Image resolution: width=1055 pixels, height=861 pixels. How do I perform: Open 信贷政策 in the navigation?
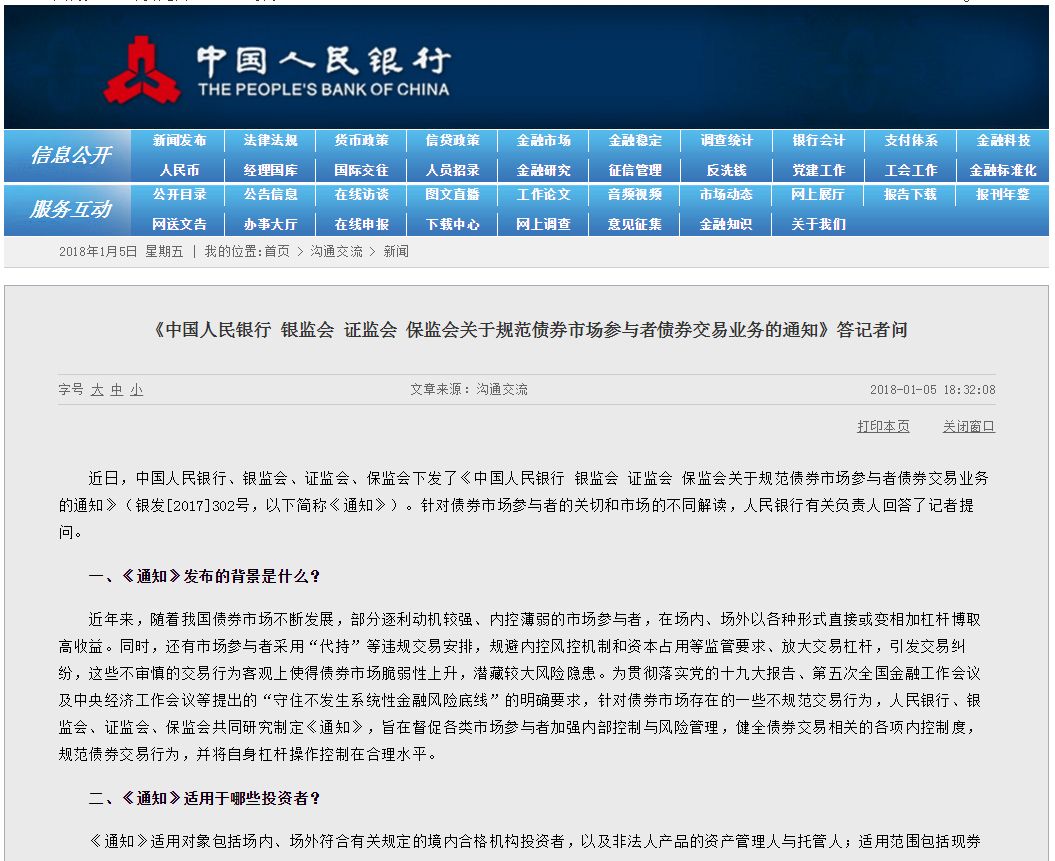click(453, 141)
